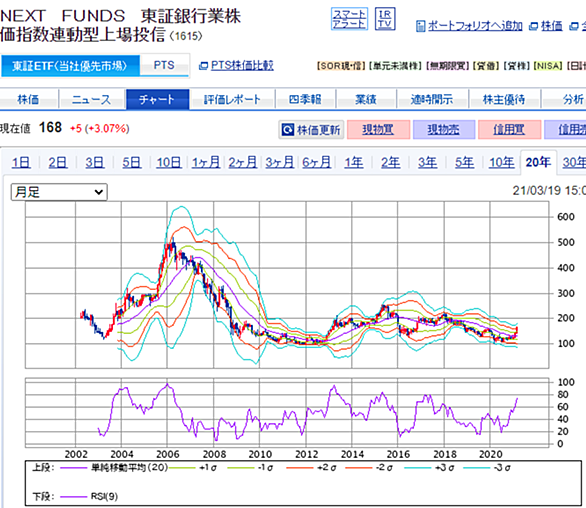
Task: Set chart period to 5年
Action: pyautogui.click(x=465, y=163)
